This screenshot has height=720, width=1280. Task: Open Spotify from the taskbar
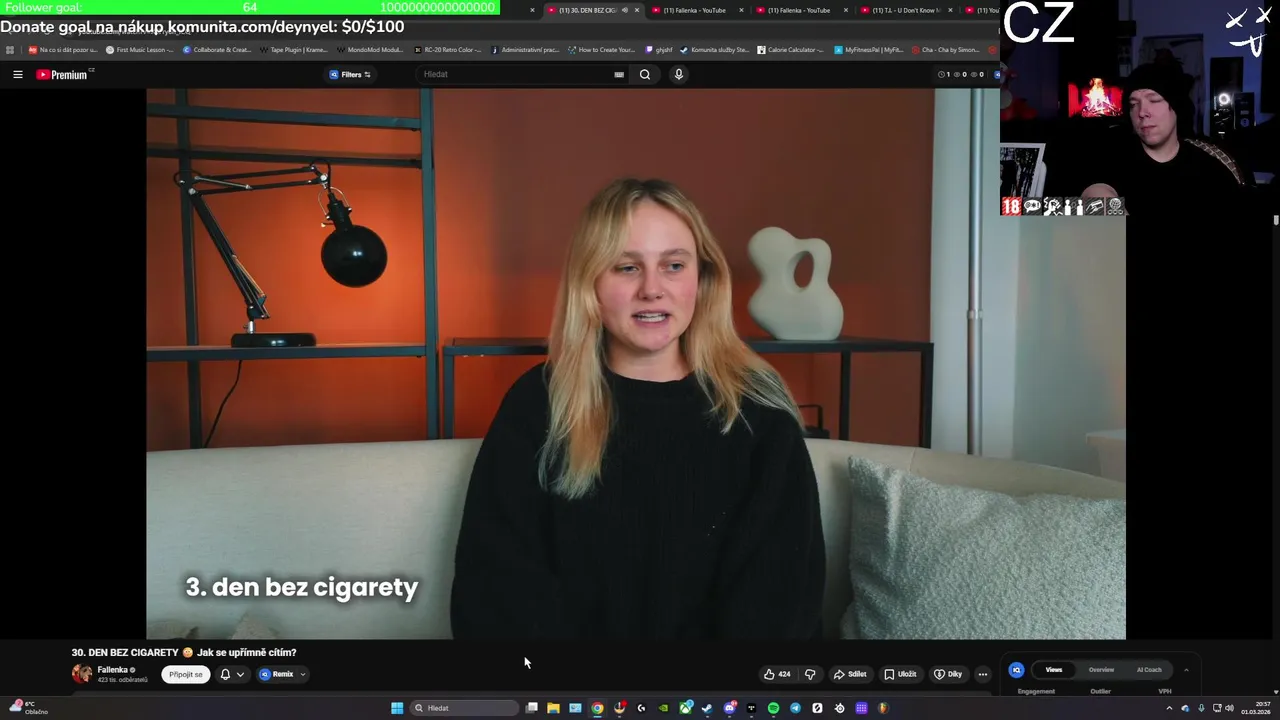[773, 708]
